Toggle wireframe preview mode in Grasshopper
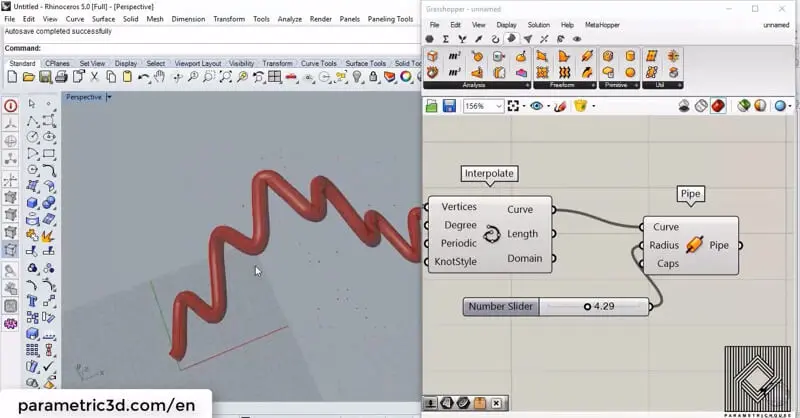800x418 pixels. coord(701,106)
